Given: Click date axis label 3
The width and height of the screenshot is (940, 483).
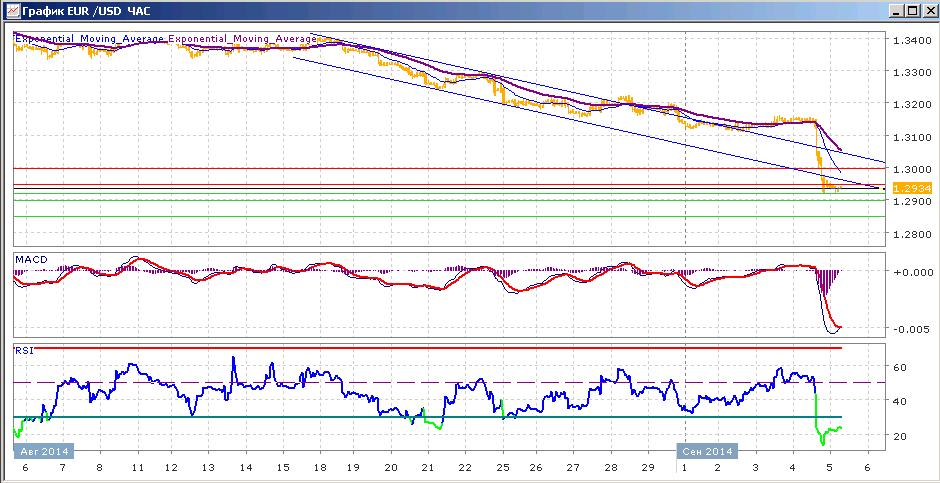Looking at the screenshot, I should [x=756, y=467].
